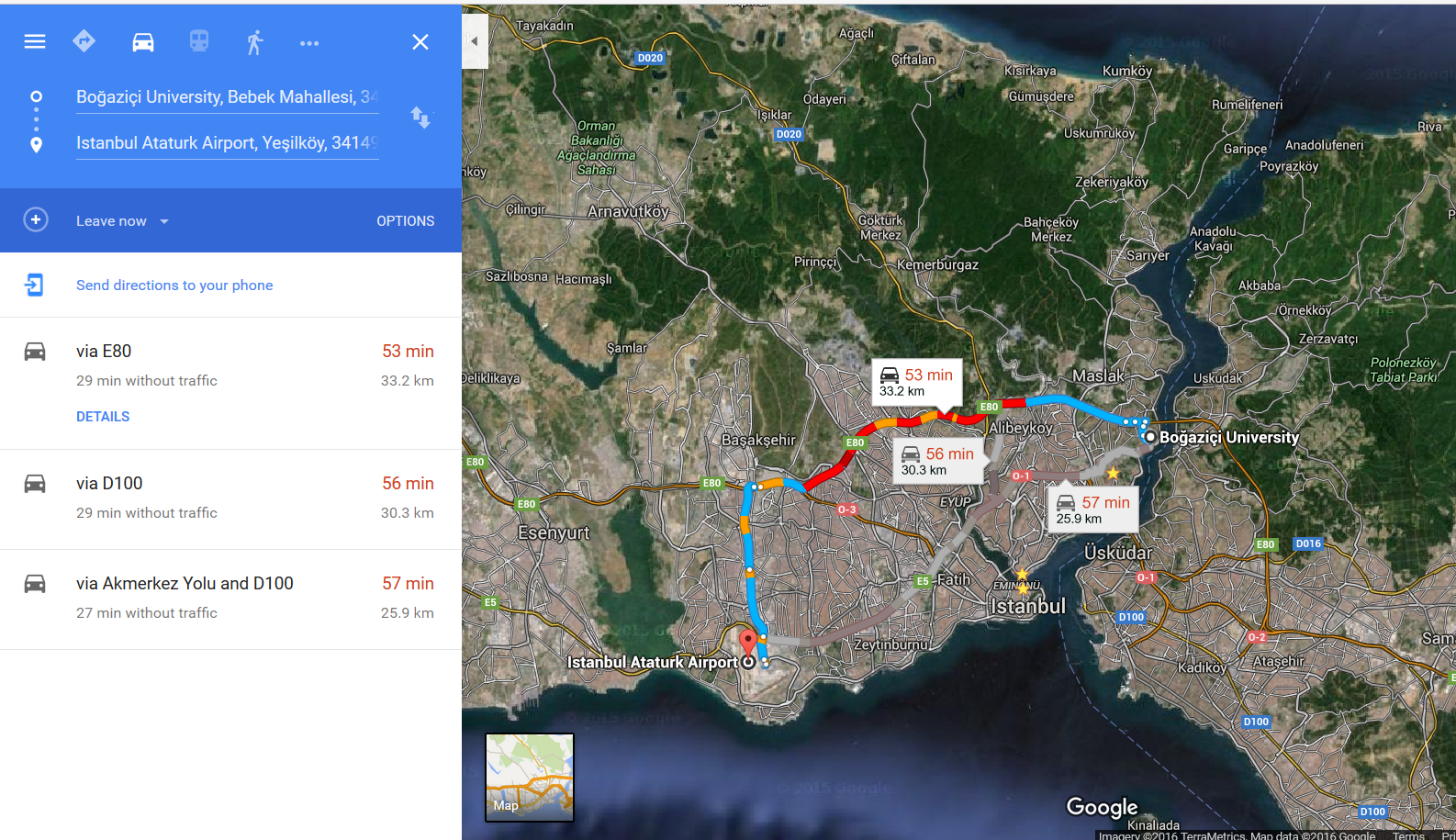Screen dimensions: 1456x840
Task: Collapse the side panel arrow
Action: [475, 41]
